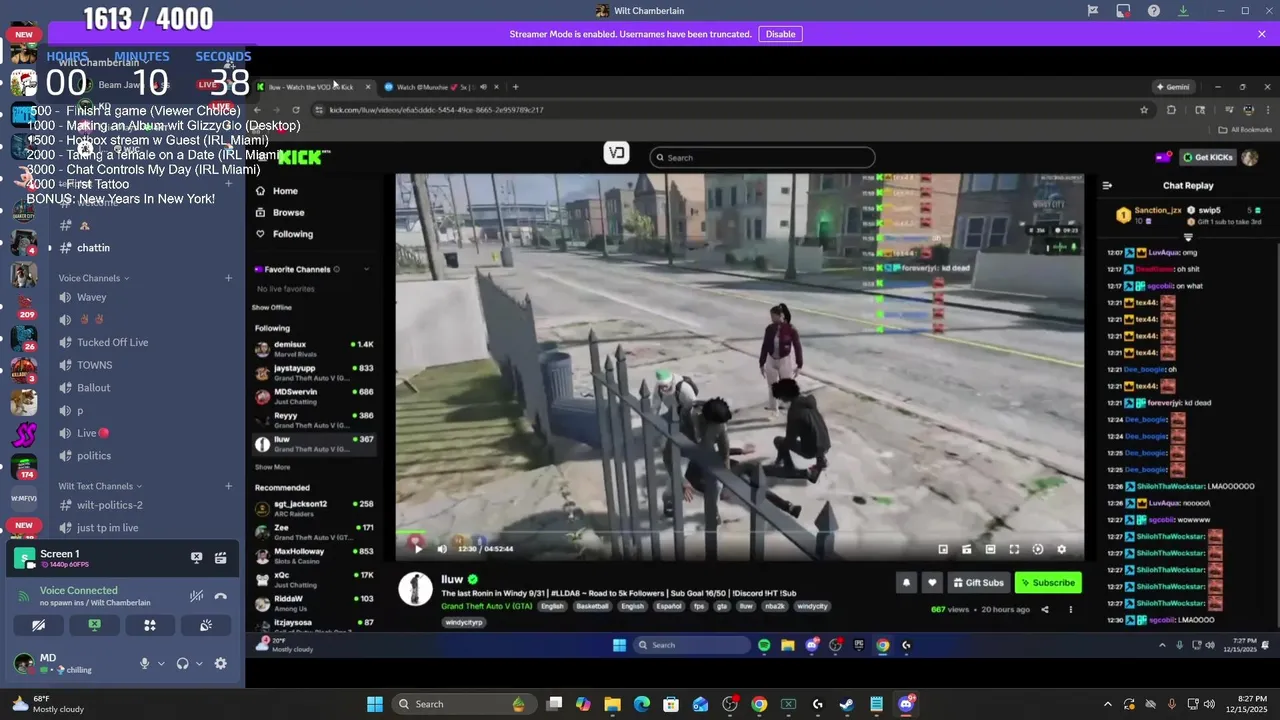Dismiss the Streamer Mode banner
This screenshot has height=720, width=1280.
coord(1261,34)
